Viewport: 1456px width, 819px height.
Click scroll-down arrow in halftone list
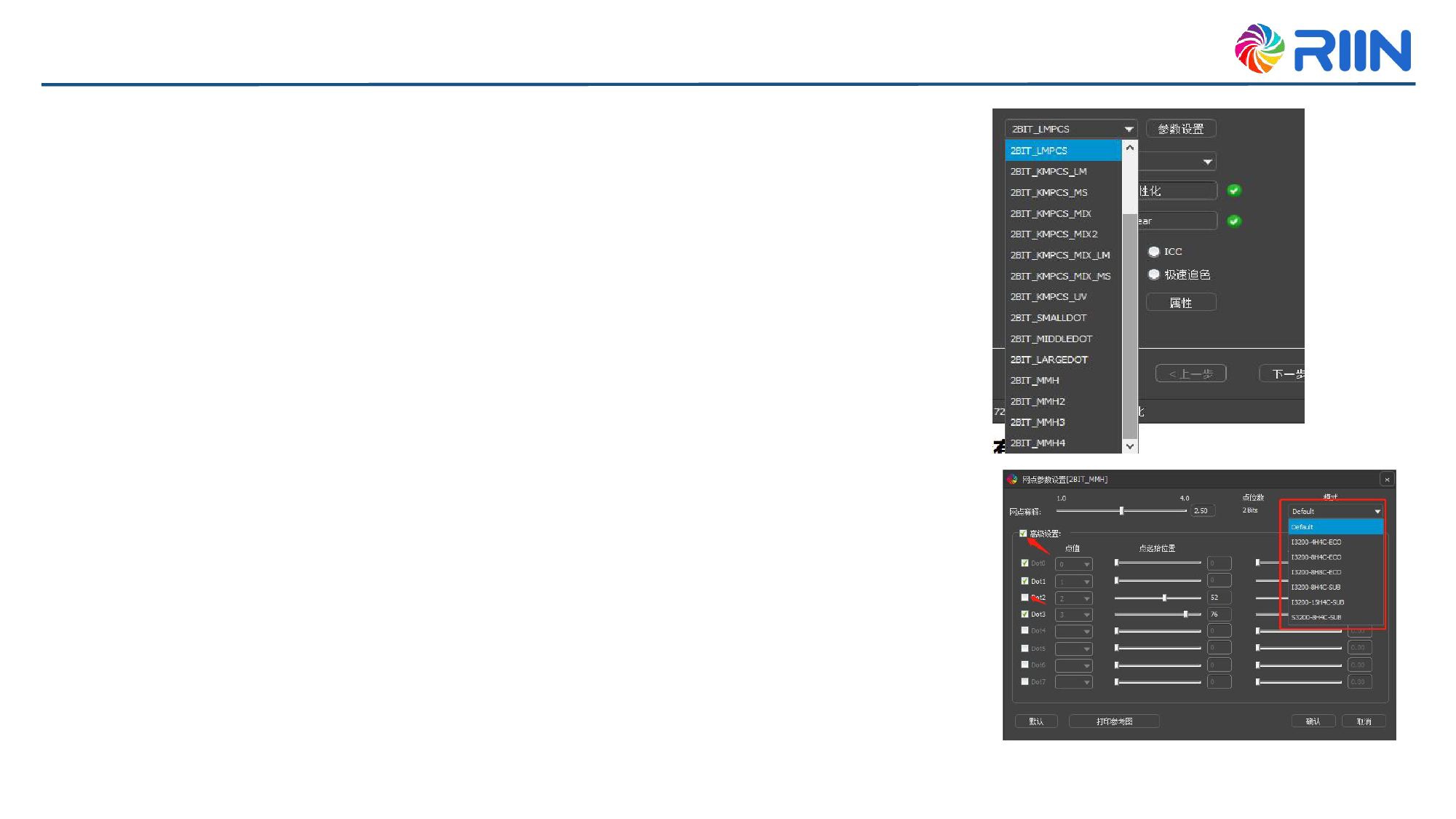(x=1130, y=446)
